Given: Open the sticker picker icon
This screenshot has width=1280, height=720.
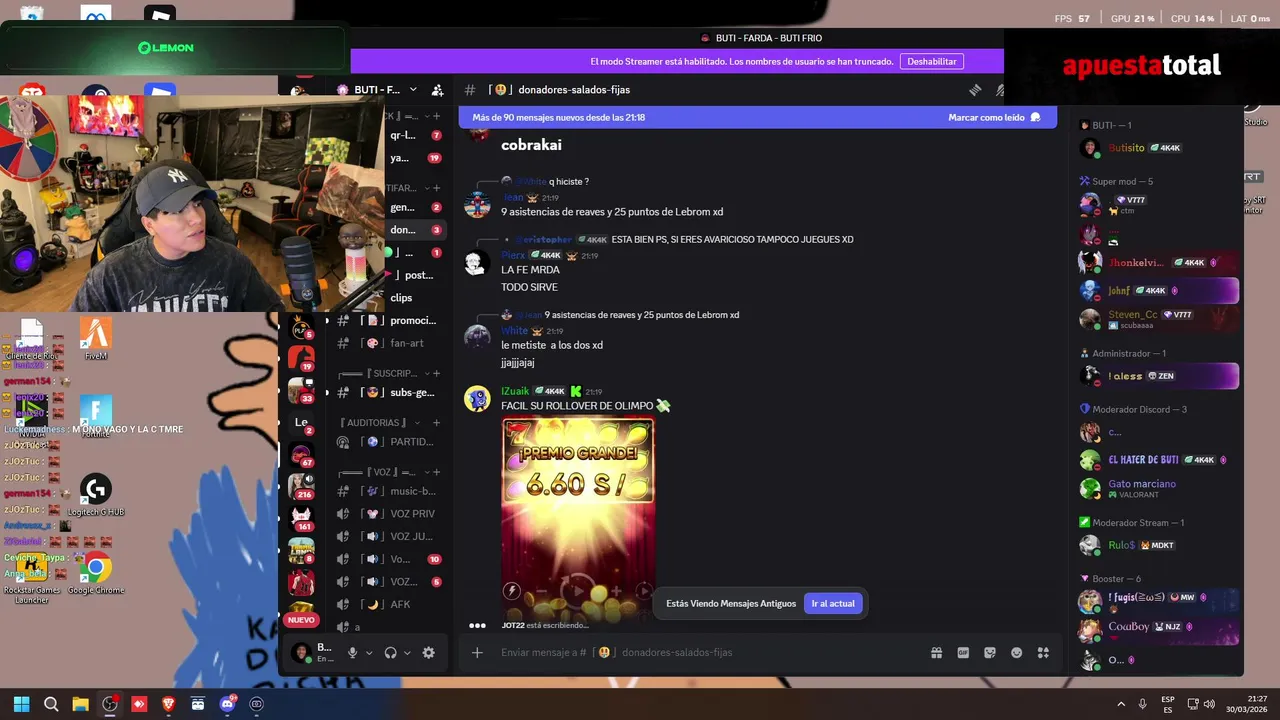Looking at the screenshot, I should tap(990, 653).
